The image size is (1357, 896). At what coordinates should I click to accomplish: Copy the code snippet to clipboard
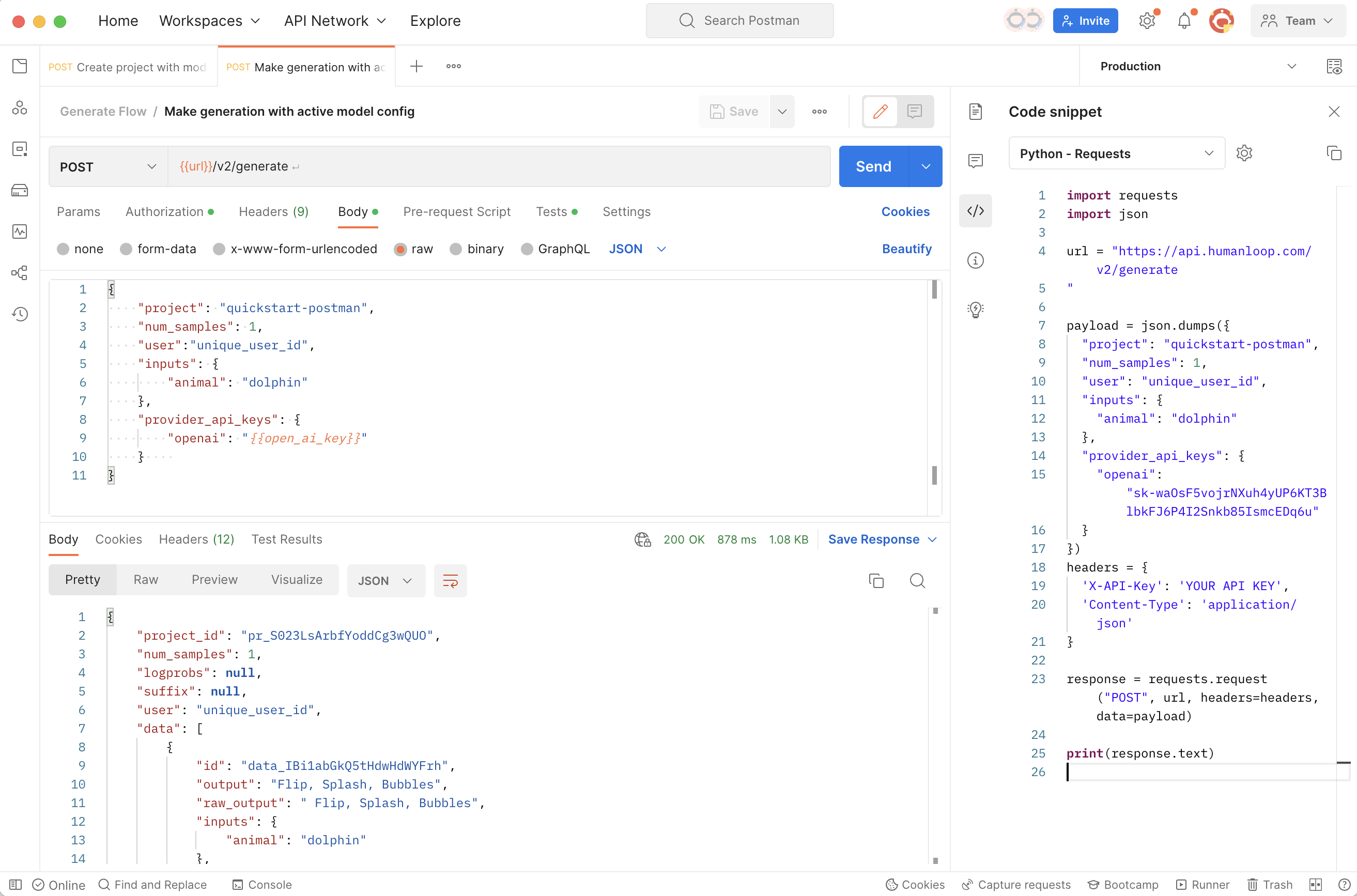pos(1334,153)
